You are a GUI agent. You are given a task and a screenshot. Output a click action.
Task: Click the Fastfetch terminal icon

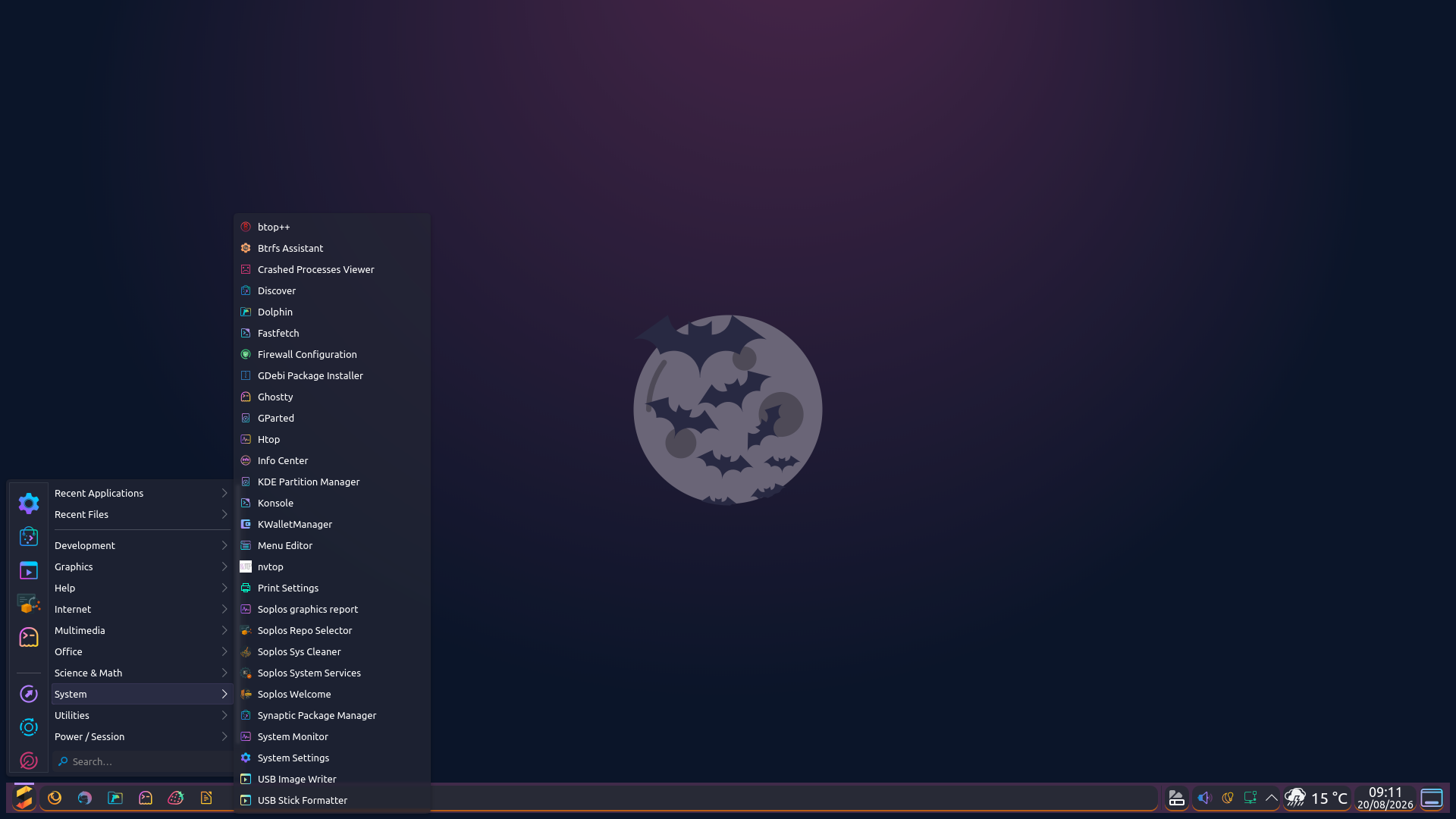pyautogui.click(x=246, y=333)
